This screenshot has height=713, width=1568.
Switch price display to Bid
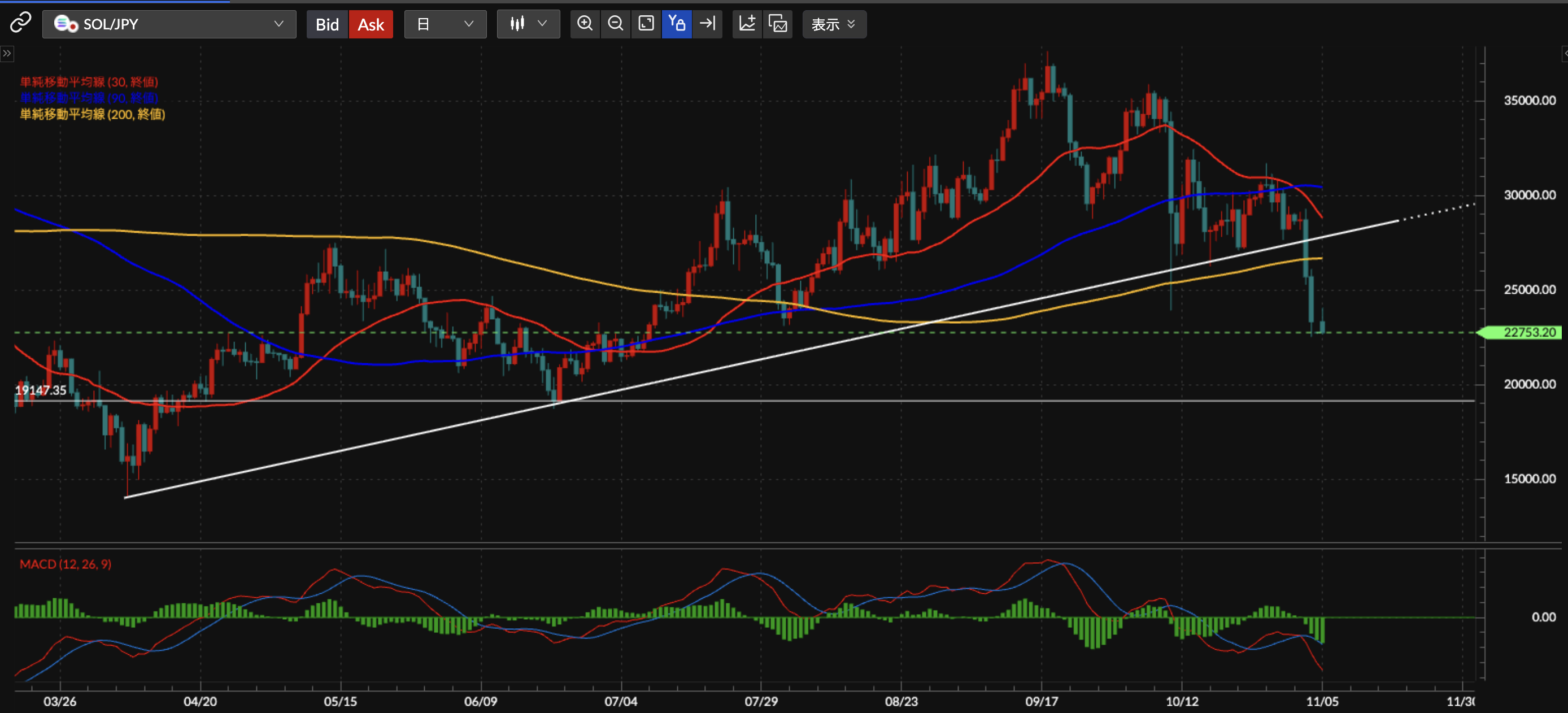coord(327,24)
